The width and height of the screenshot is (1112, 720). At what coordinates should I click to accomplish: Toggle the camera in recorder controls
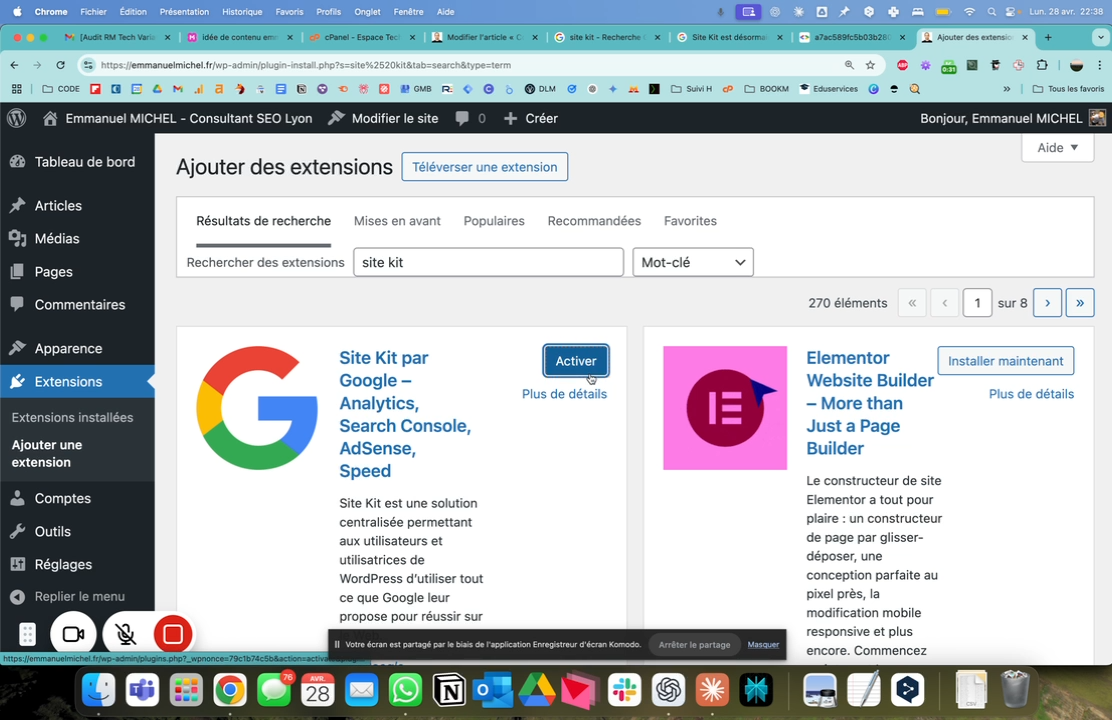click(73, 634)
